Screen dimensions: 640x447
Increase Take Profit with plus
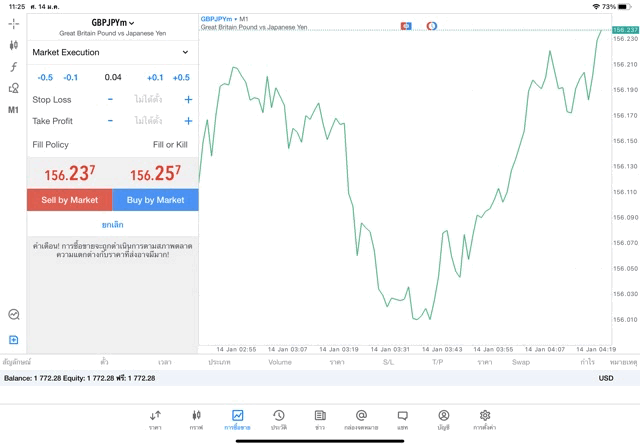(188, 121)
